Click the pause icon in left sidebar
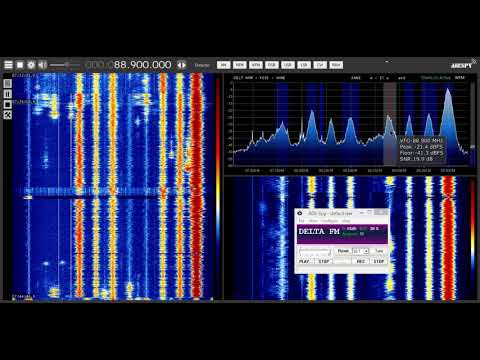Screen dimensions: 480x360 8,94
